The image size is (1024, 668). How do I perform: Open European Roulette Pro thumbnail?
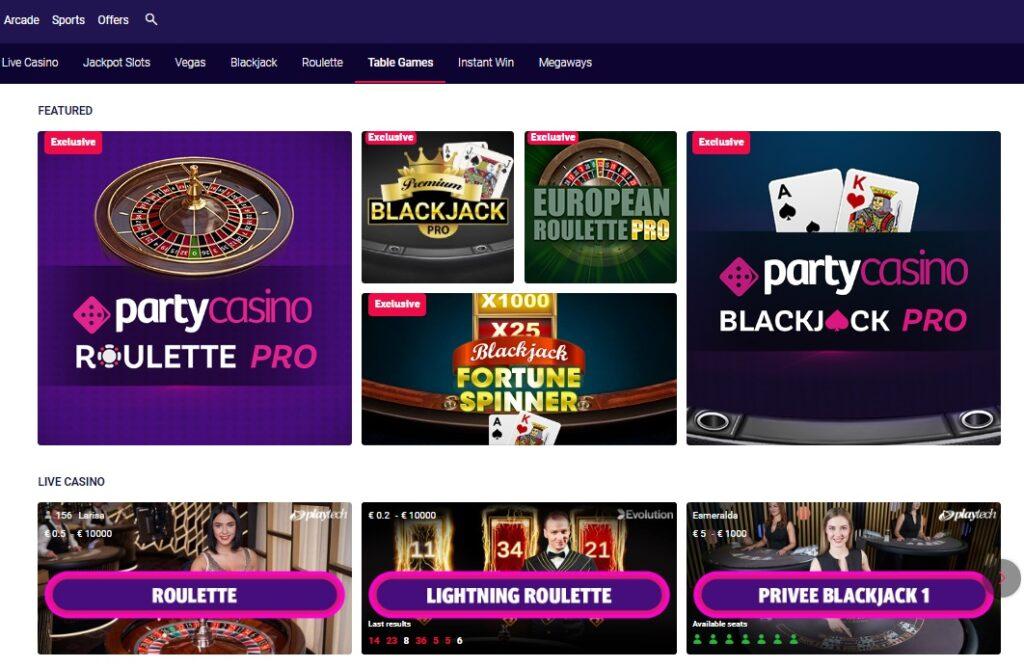(600, 207)
